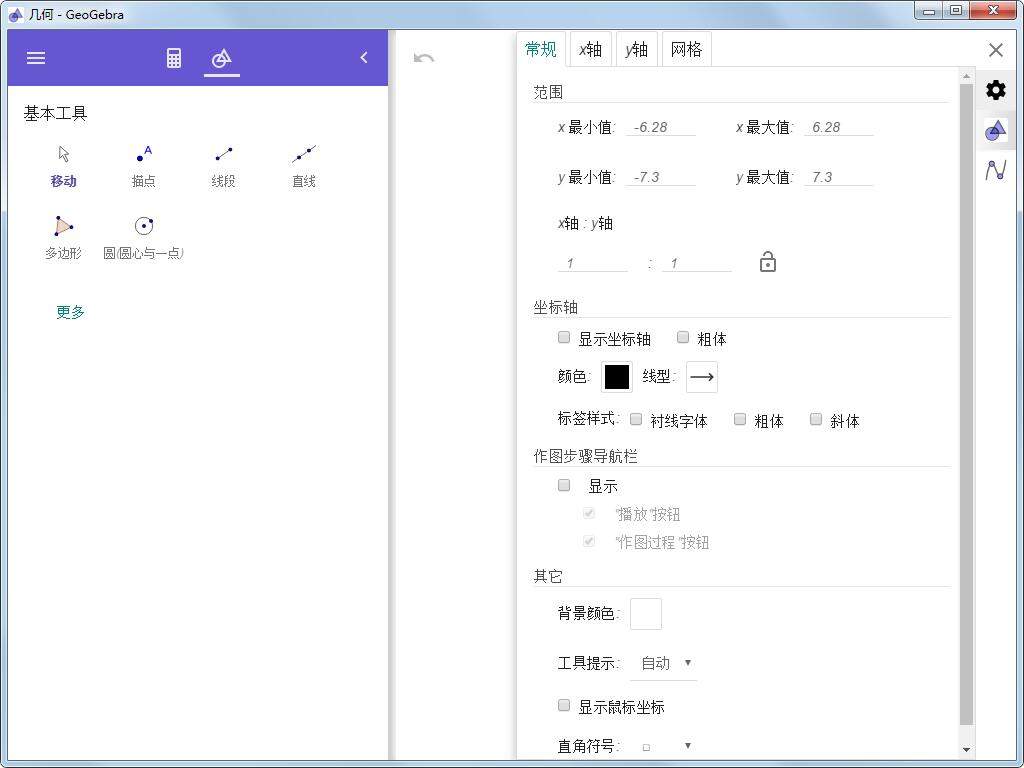Screen dimensions: 1024x768
Task: Switch to the calculator algebra view
Action: [x=174, y=58]
